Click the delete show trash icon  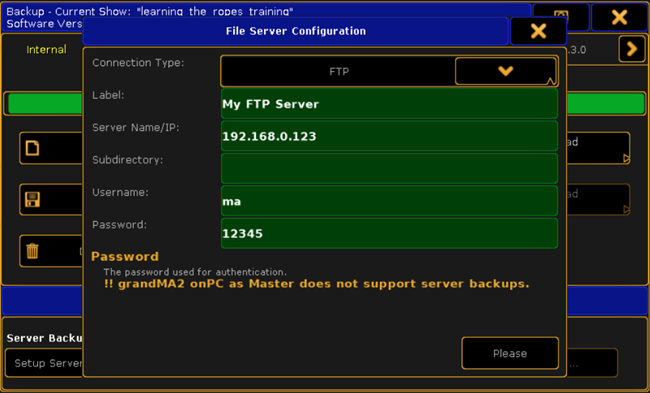tap(32, 251)
